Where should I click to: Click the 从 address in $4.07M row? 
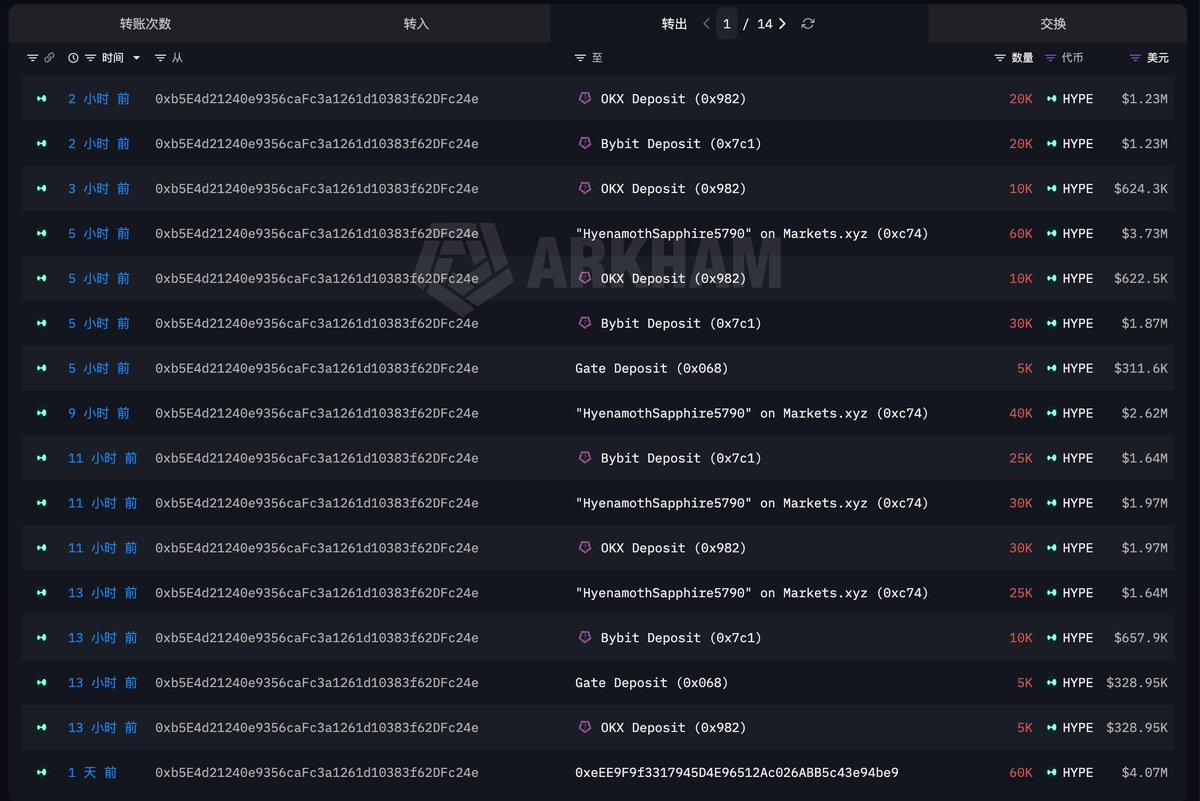tap(317, 773)
